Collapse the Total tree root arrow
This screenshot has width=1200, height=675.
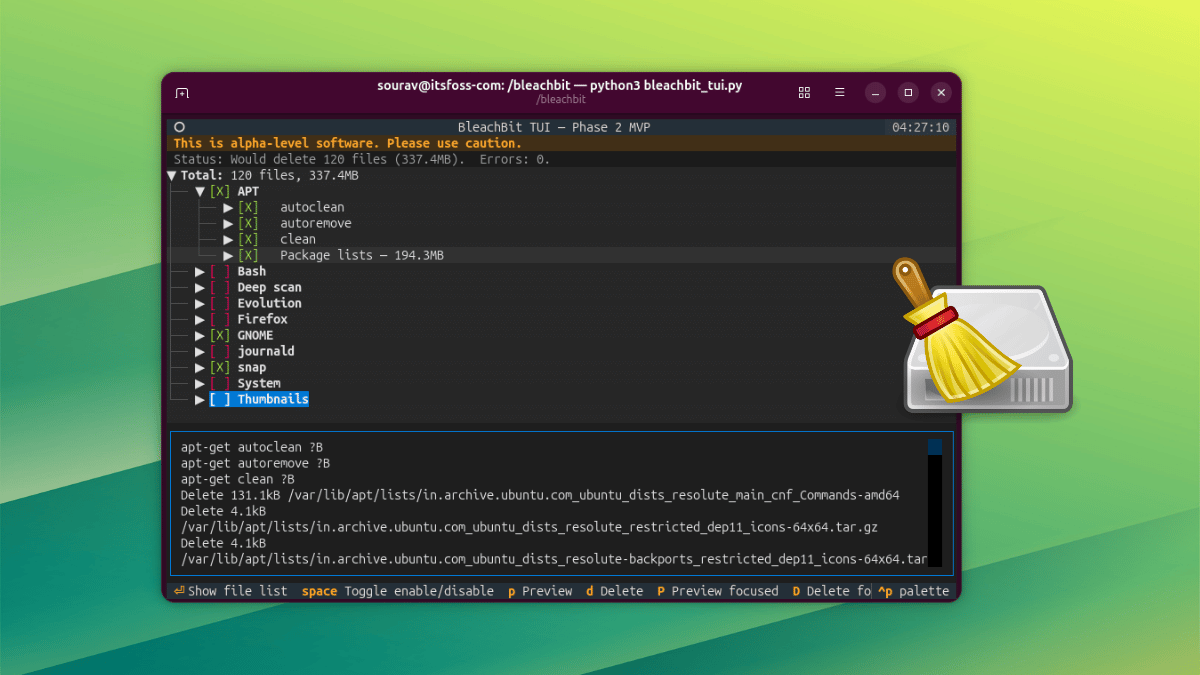click(172, 175)
